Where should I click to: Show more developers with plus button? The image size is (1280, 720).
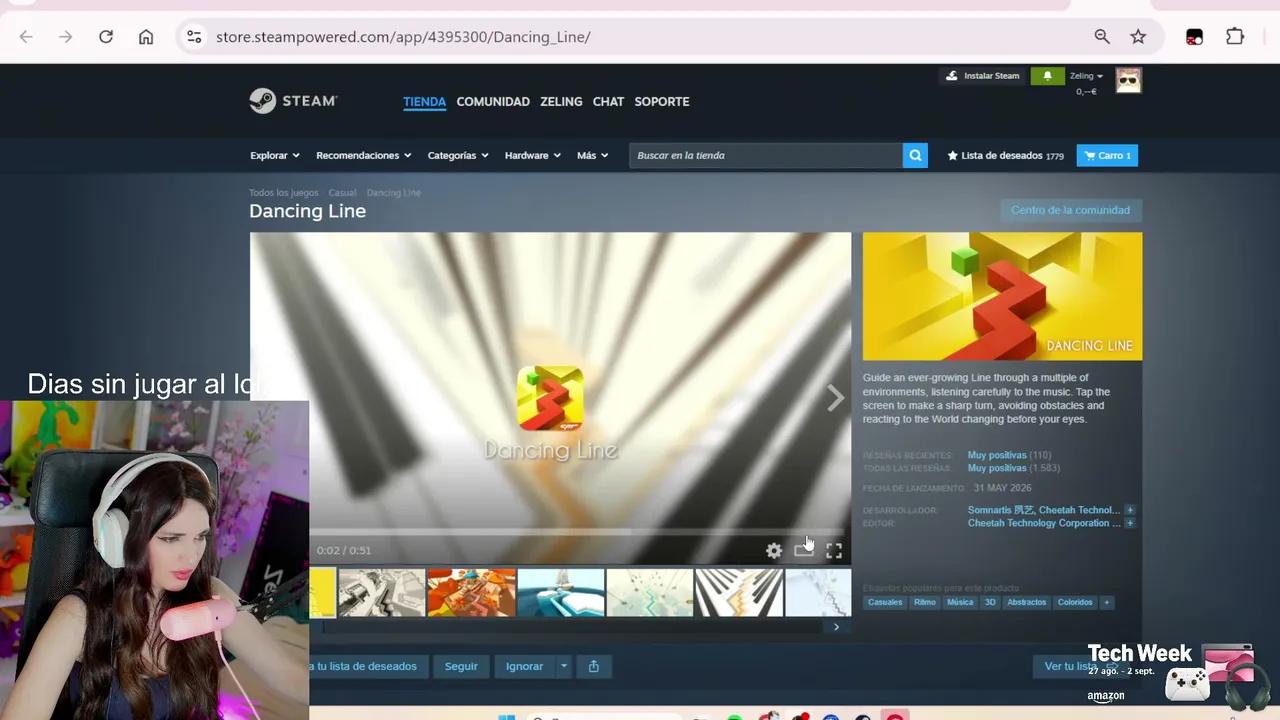[1130, 510]
